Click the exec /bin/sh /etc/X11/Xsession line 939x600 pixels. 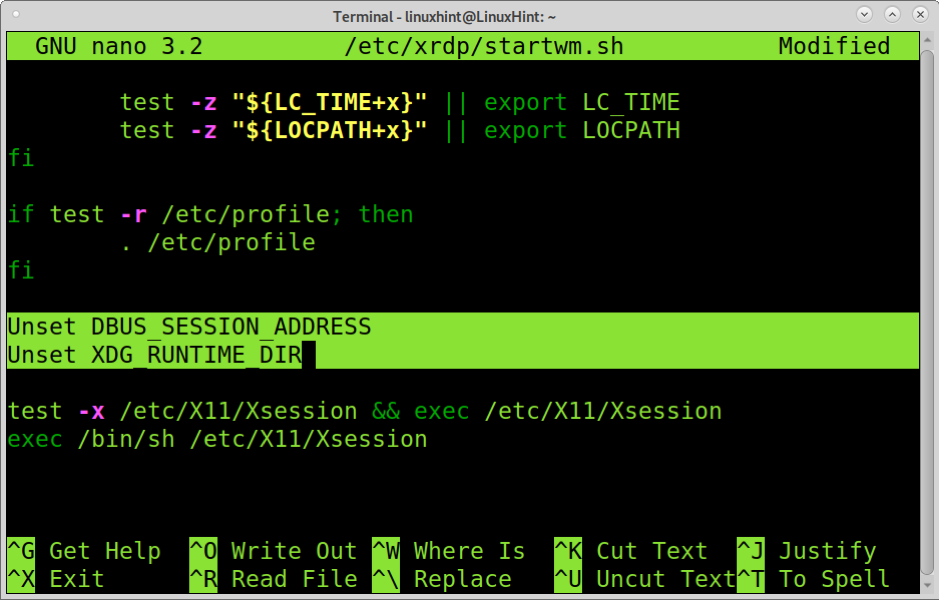click(217, 440)
